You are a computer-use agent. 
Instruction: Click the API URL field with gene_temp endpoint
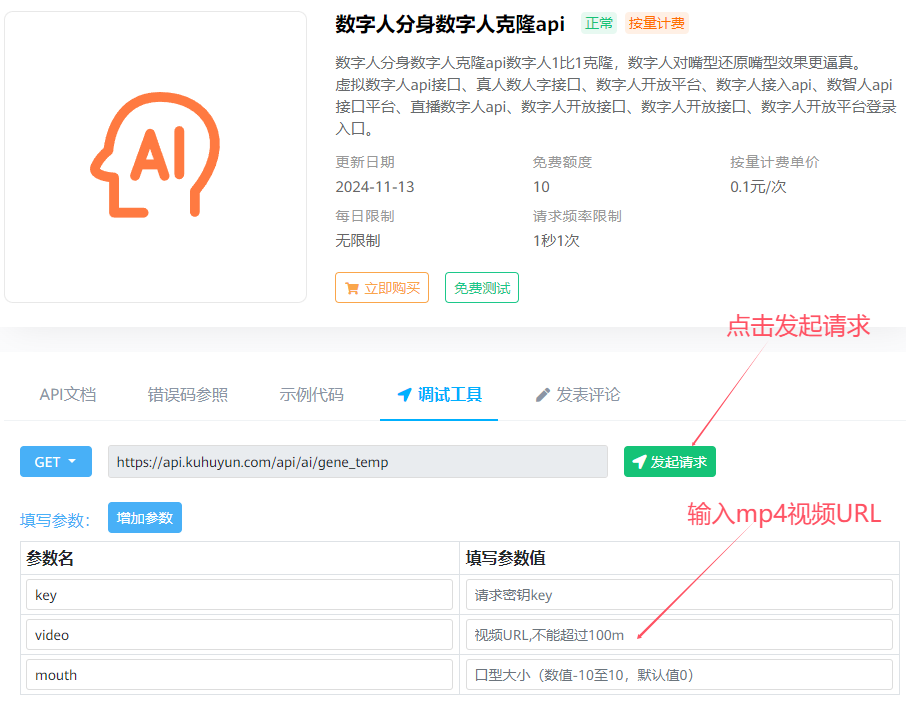357,462
